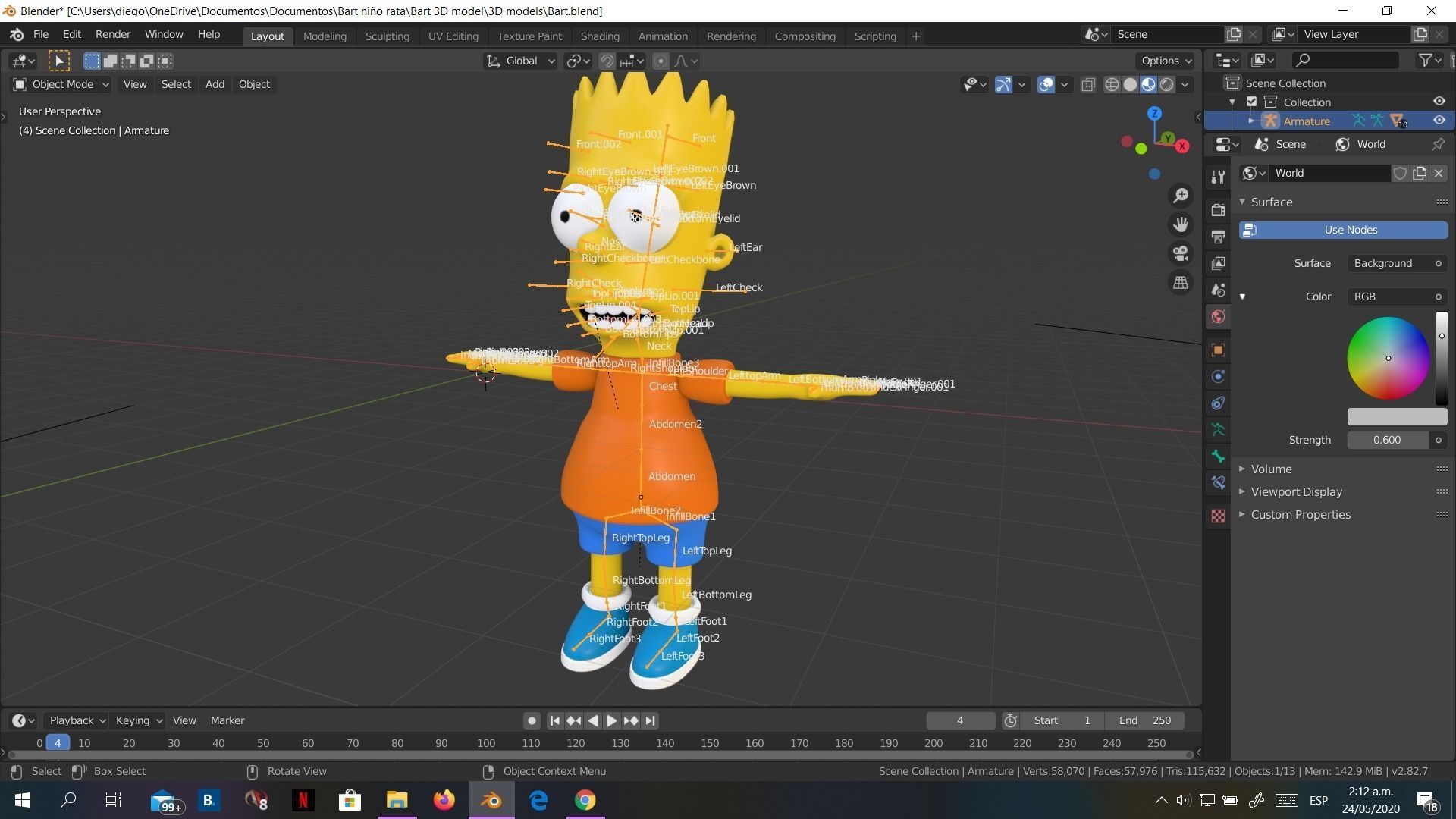The image size is (1456, 819).
Task: Switch to the Animation workspace tab
Action: (x=663, y=36)
